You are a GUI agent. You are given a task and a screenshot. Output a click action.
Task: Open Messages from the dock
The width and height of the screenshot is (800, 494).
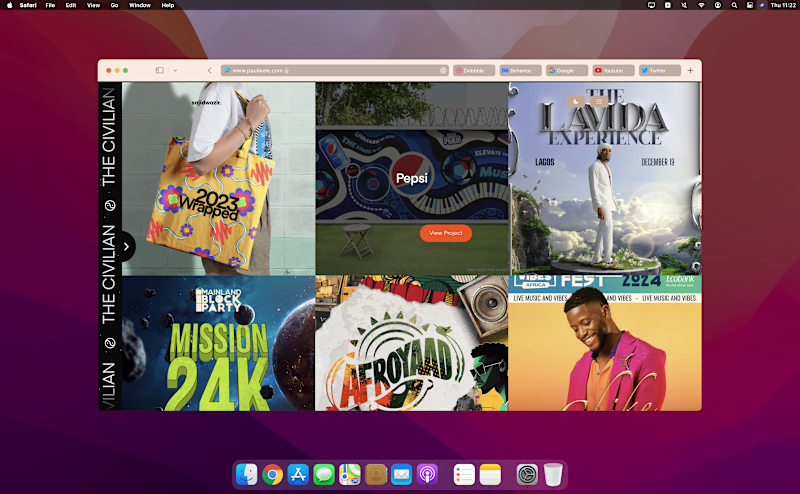pos(324,475)
